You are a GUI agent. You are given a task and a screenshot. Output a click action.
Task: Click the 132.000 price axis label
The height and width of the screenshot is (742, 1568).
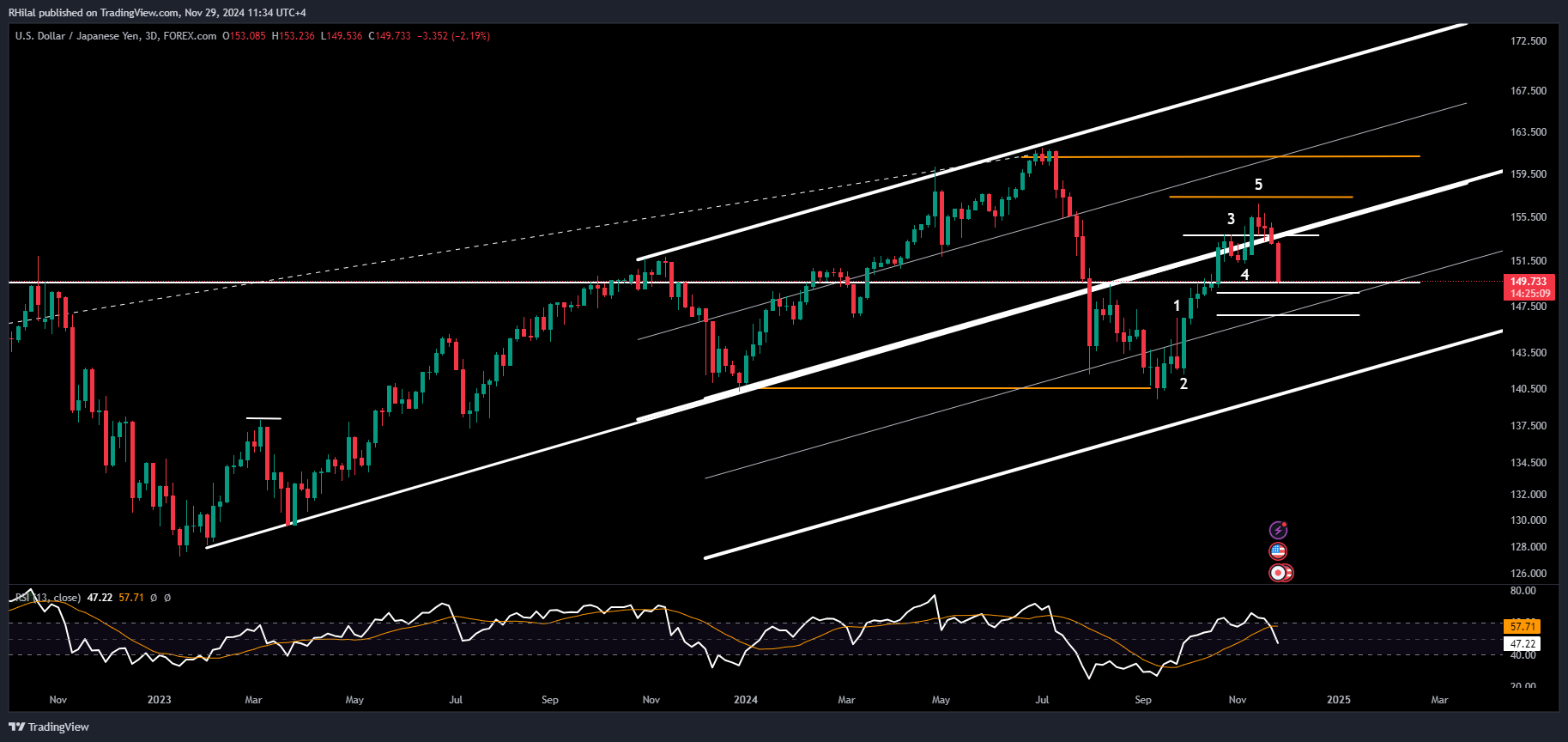point(1529,495)
